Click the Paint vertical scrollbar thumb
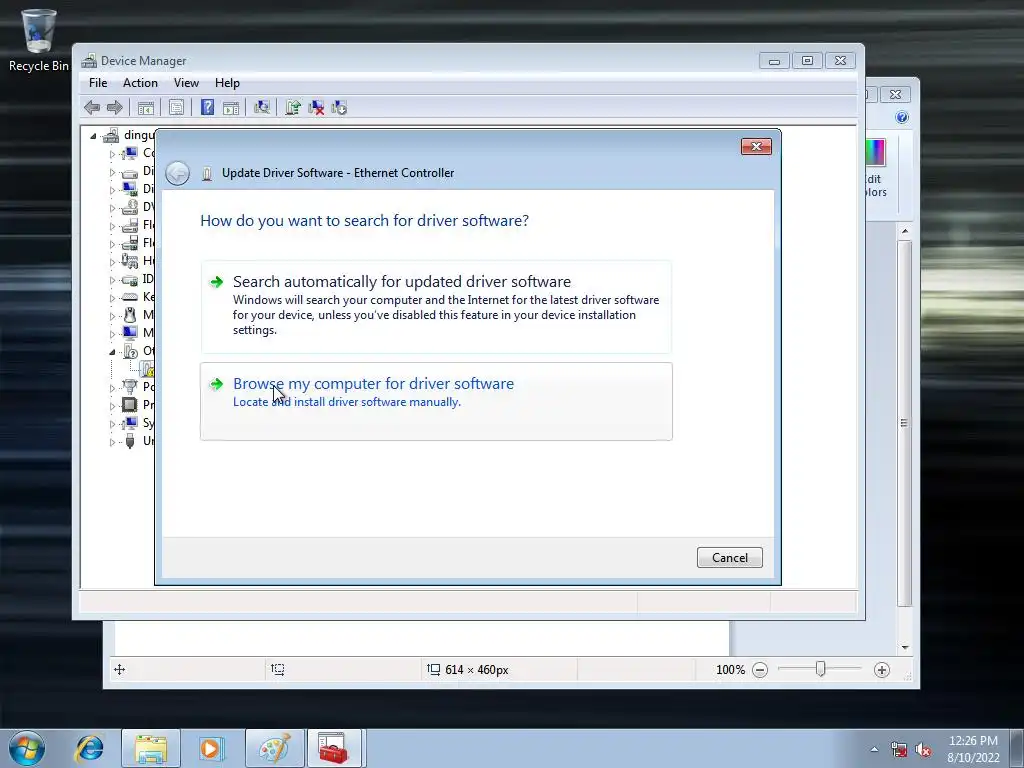This screenshot has width=1024, height=768. pos(904,423)
